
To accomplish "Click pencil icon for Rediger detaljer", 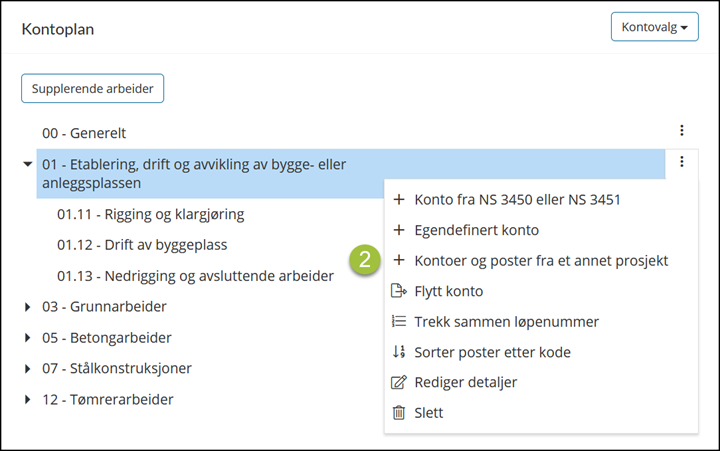I will 399,382.
